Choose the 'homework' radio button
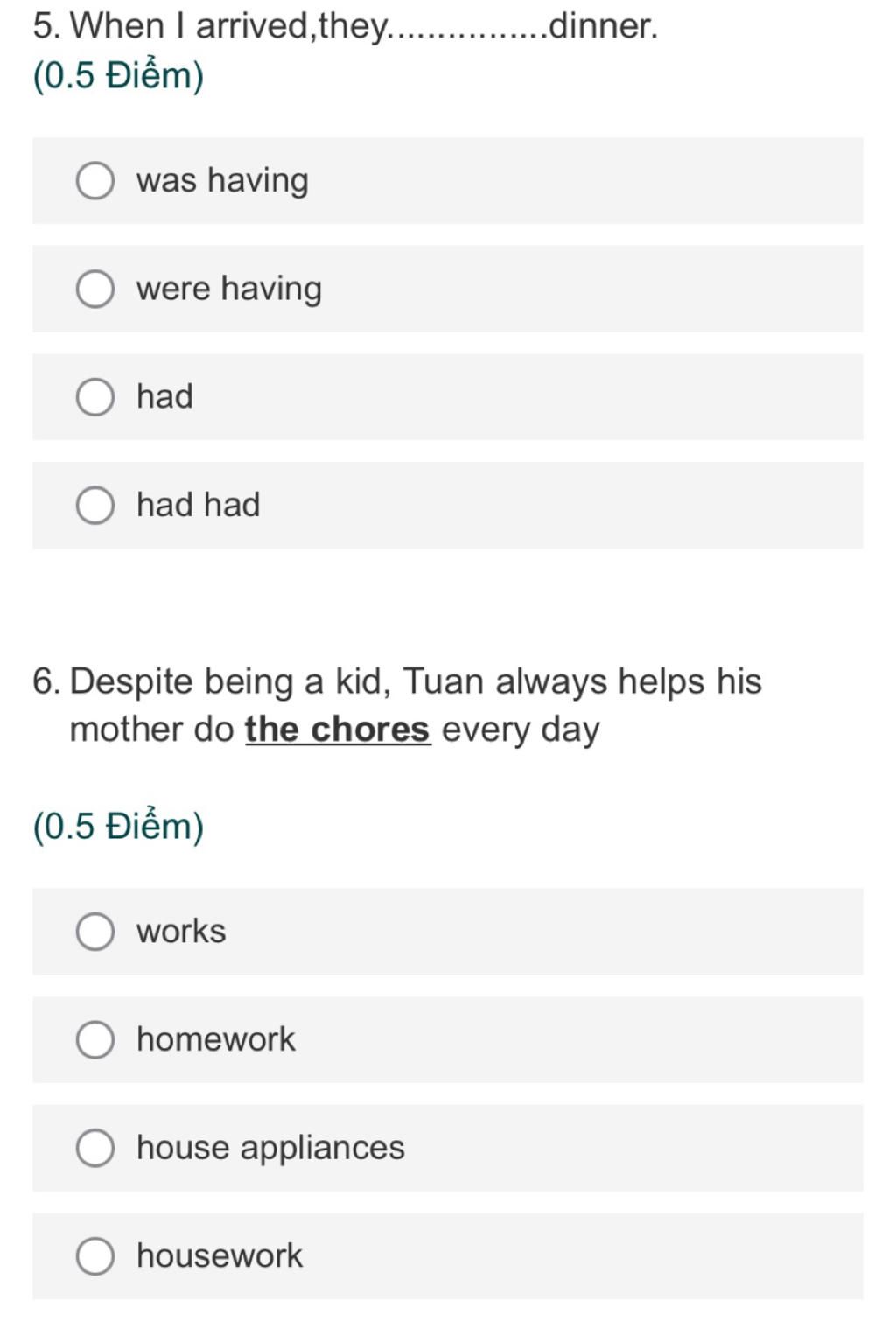 95,1040
